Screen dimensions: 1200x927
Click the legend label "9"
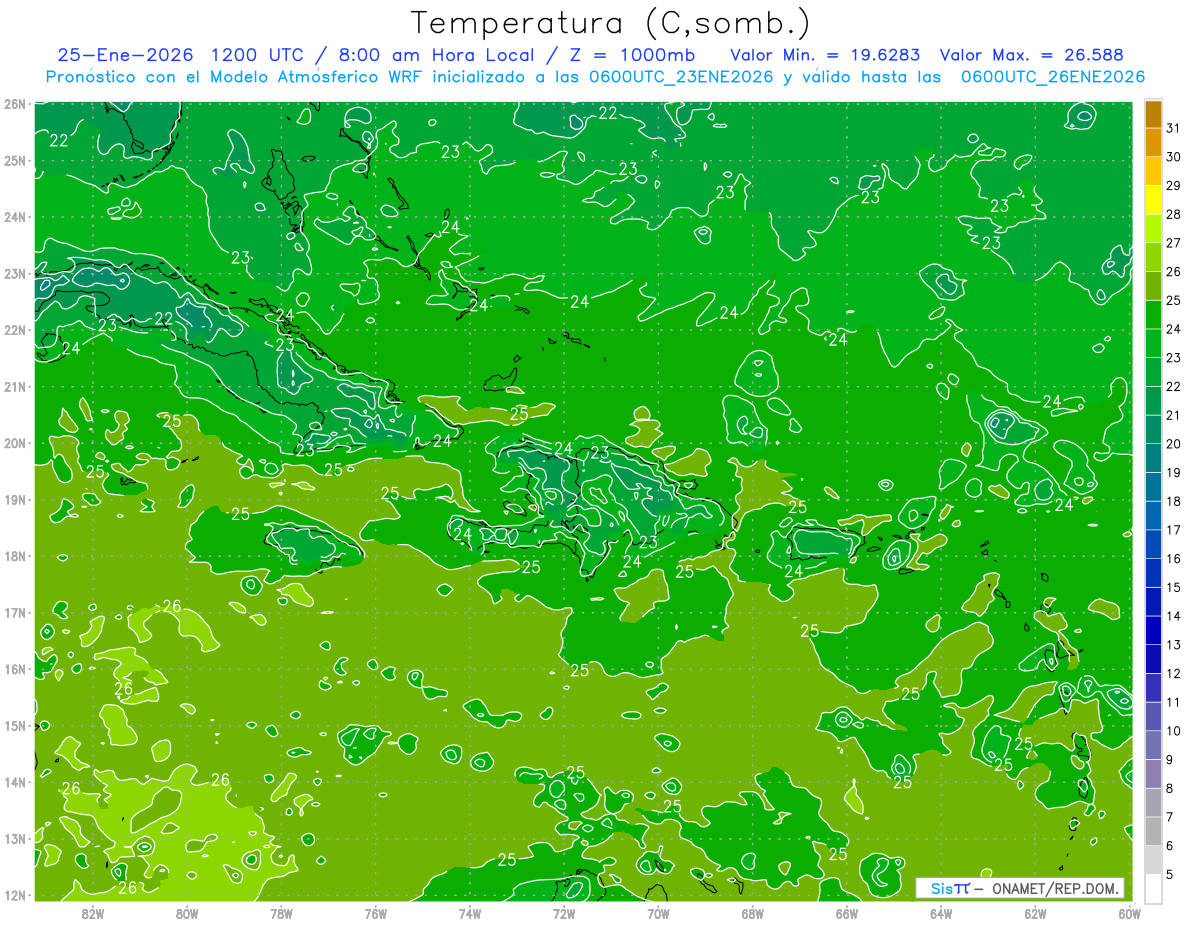(x=1170, y=760)
